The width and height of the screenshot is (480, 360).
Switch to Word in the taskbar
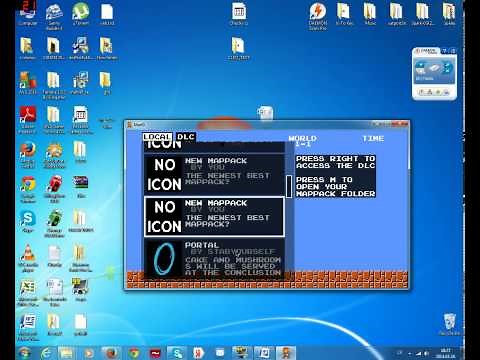click(x=264, y=353)
